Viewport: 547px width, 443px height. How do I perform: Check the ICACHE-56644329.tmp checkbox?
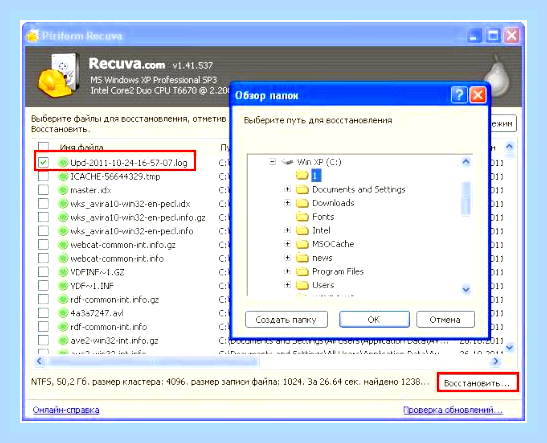[43, 177]
